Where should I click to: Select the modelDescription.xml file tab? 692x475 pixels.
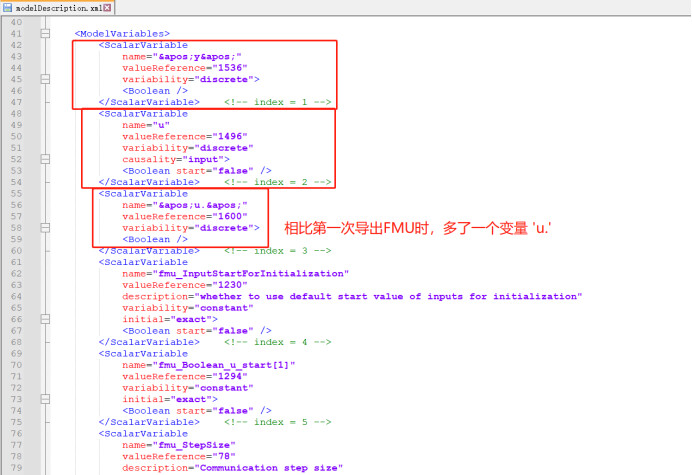57,8
